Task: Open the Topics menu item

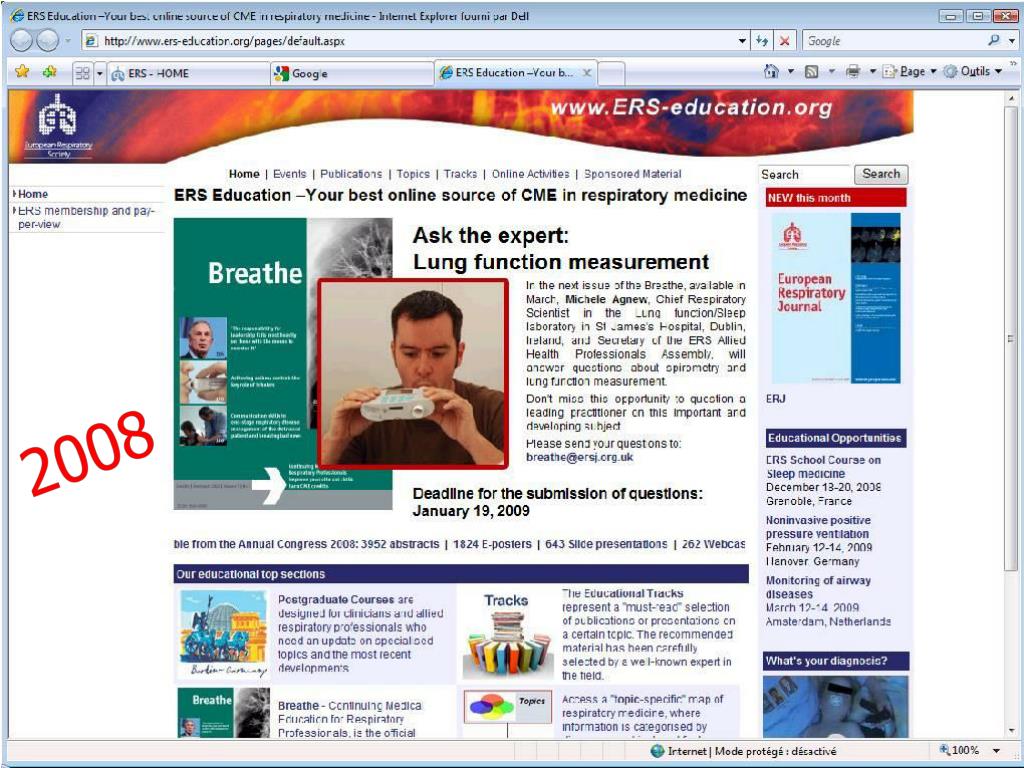Action: point(413,174)
